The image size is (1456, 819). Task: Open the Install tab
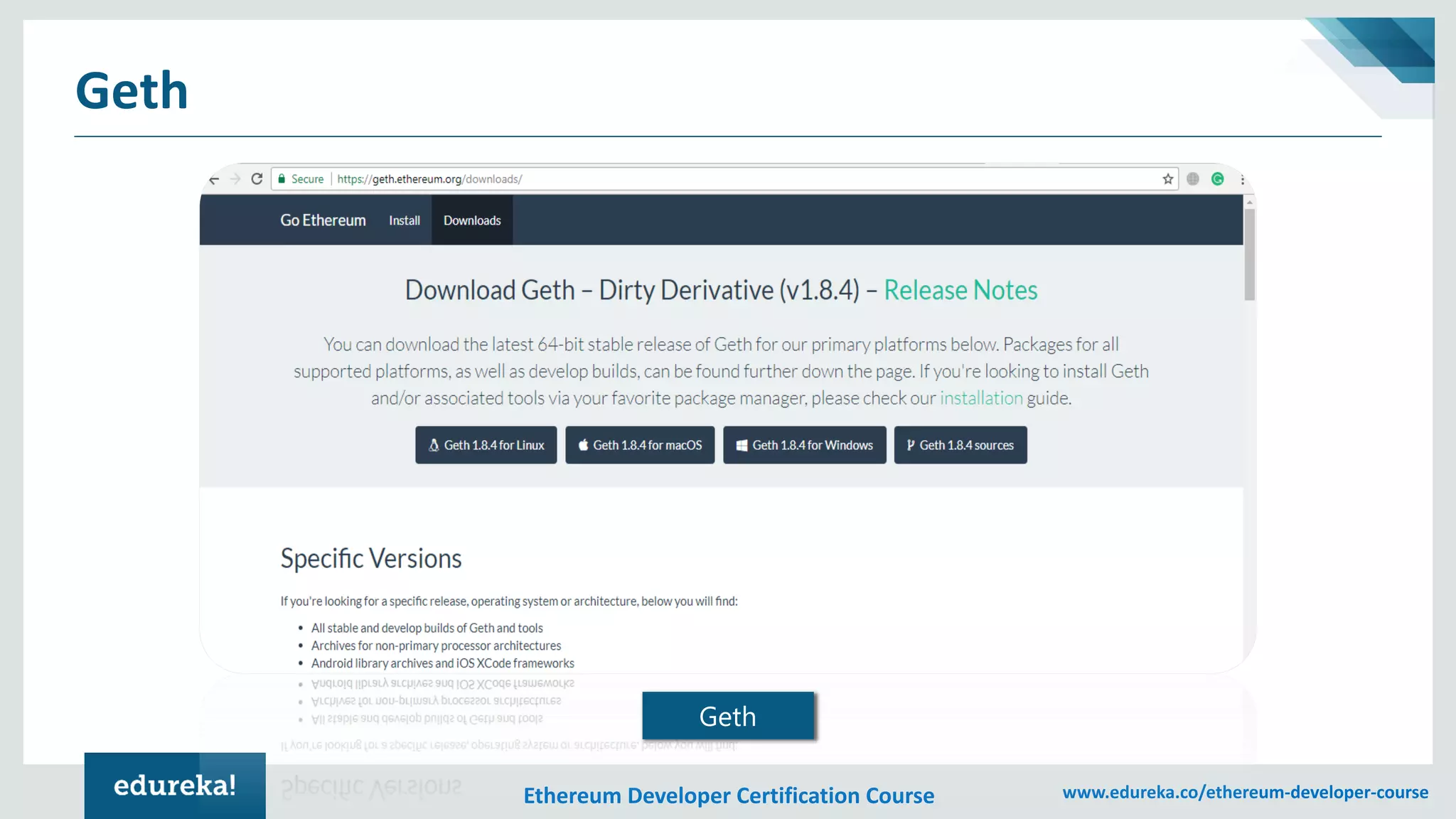[x=405, y=220]
